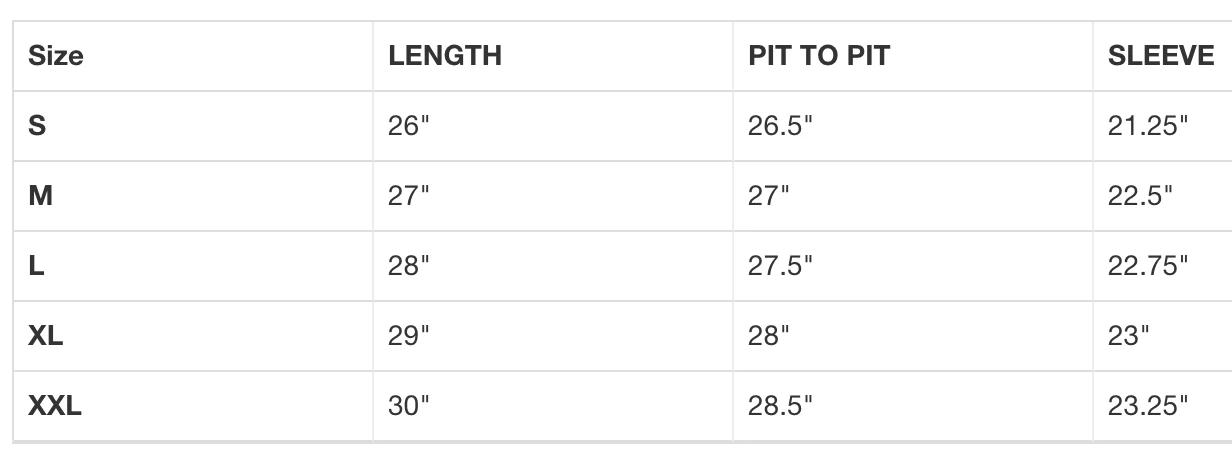This screenshot has width=1232, height=460.
Task: Click the 22.5" sleeve value
Action: point(1140,197)
